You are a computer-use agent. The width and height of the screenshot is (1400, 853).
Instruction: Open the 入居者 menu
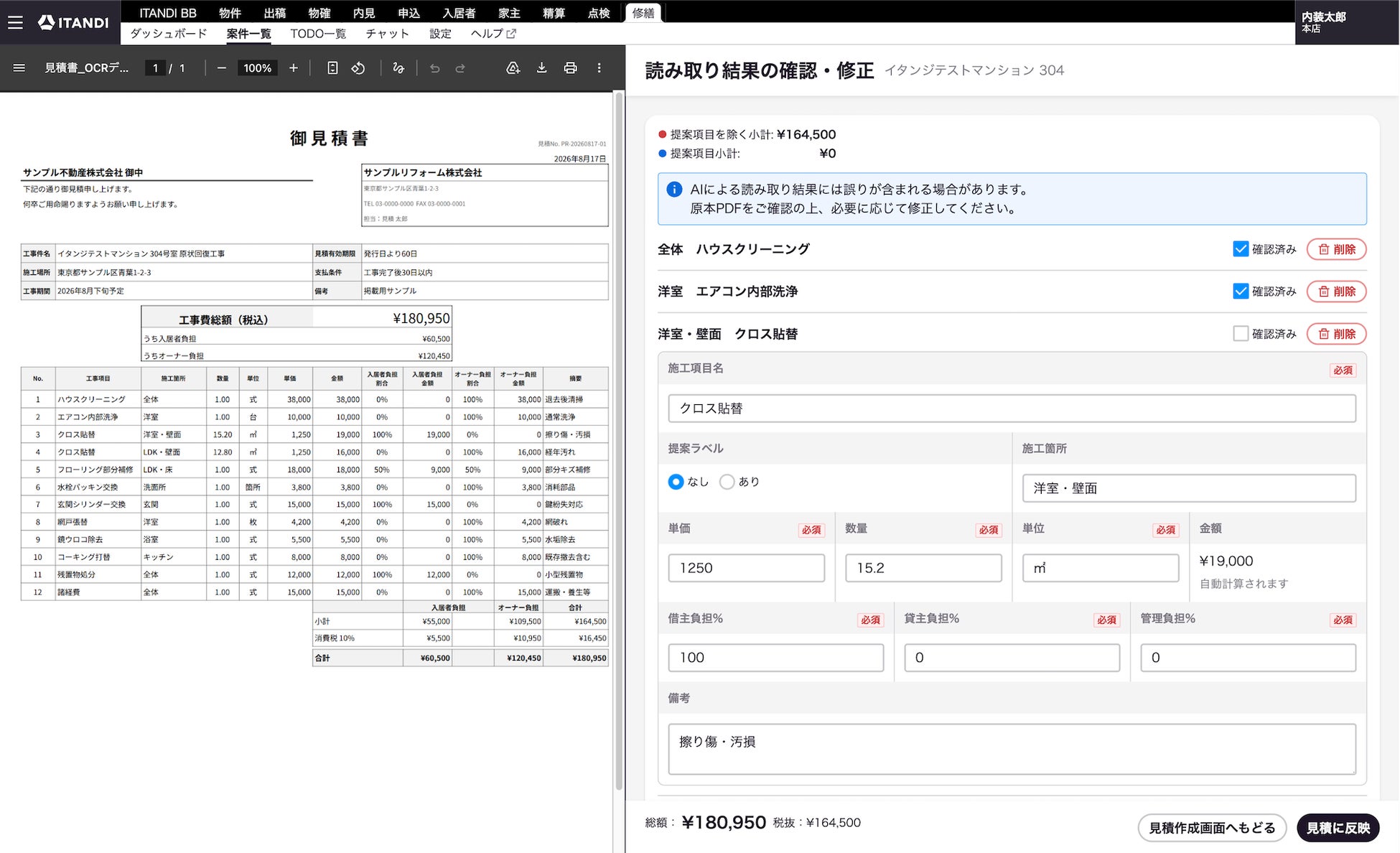(459, 13)
